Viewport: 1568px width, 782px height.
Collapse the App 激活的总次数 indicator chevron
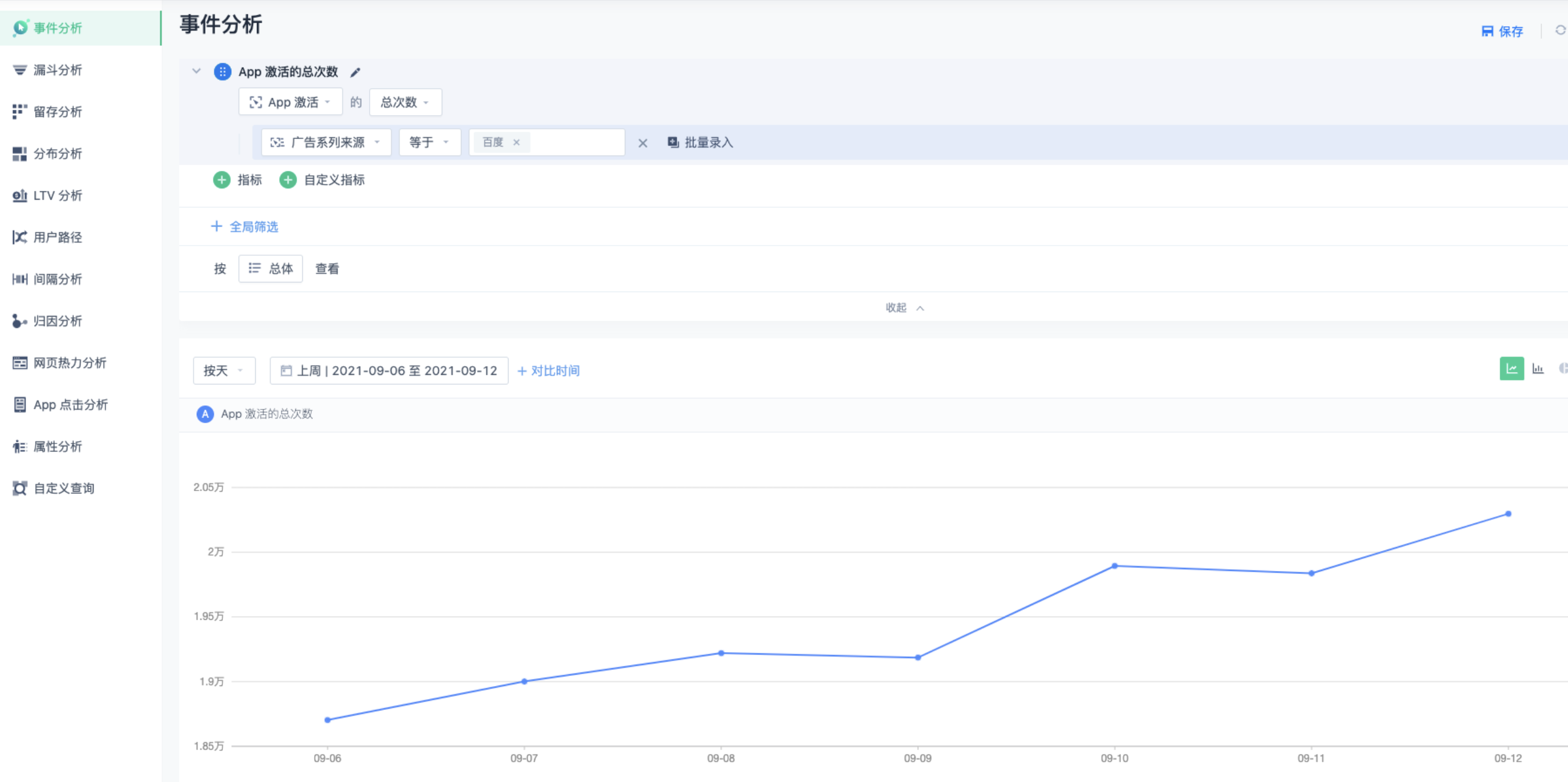coord(196,71)
